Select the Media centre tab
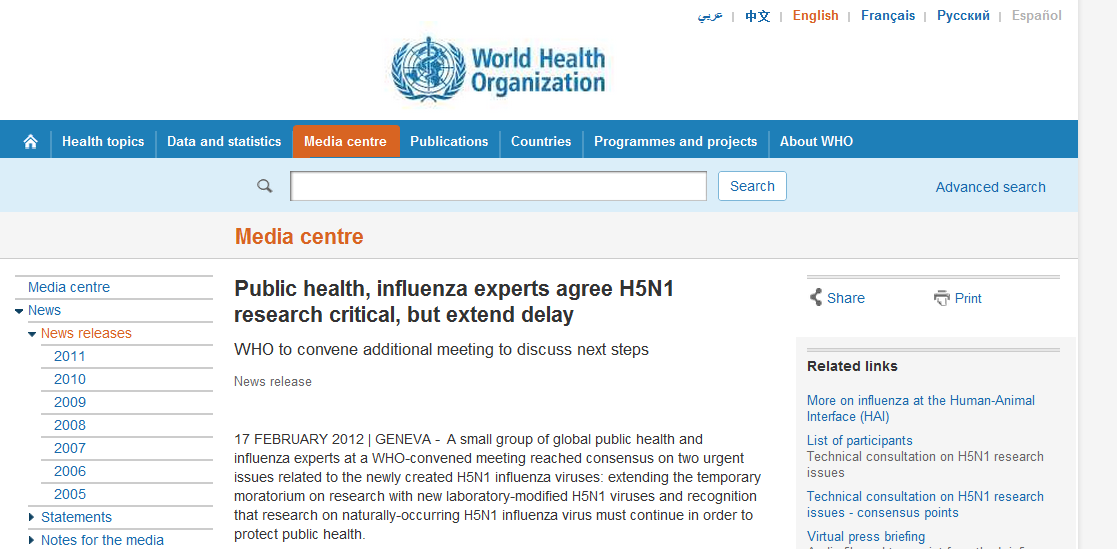This screenshot has height=549, width=1117. (346, 142)
